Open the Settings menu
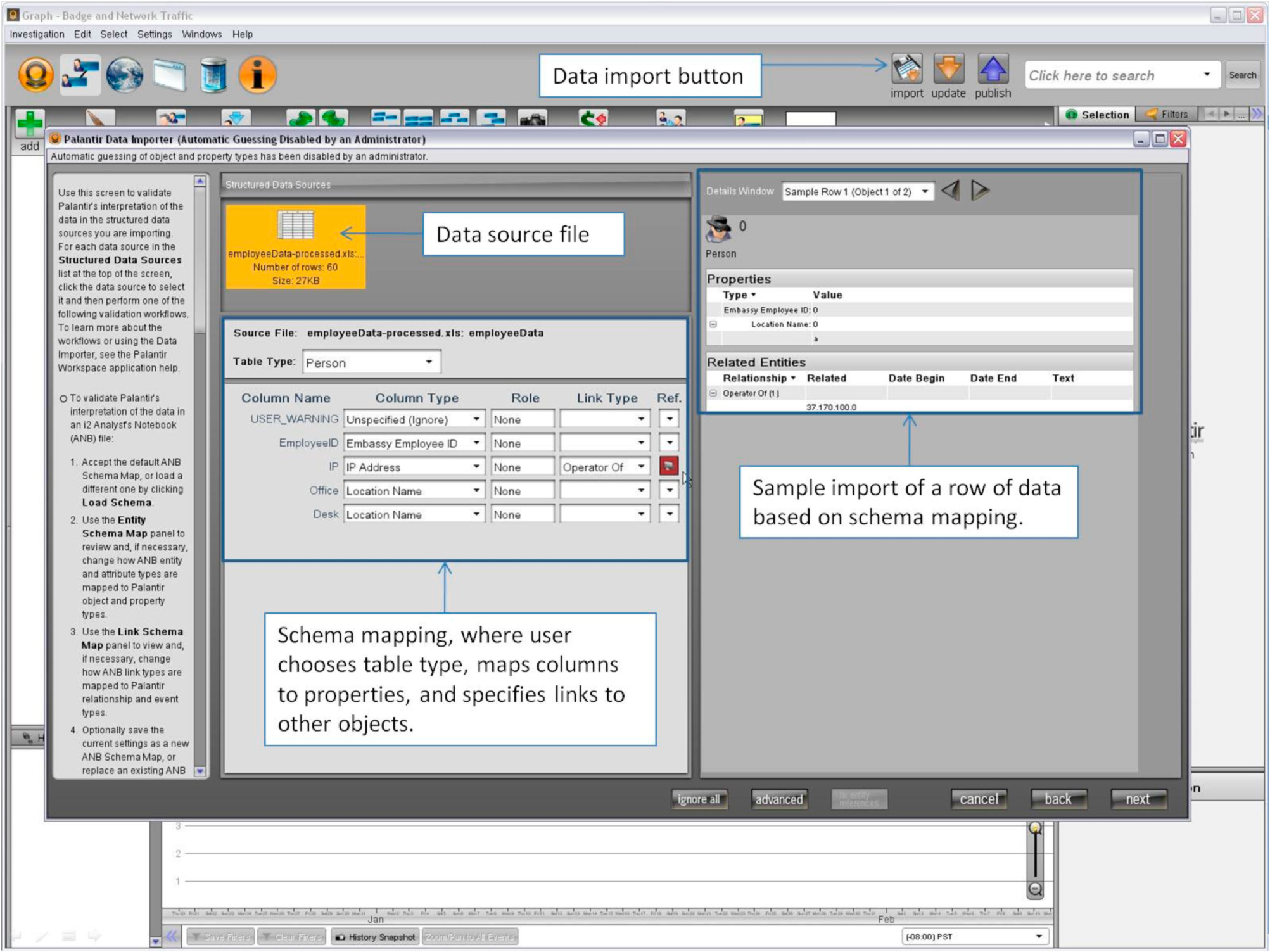The width and height of the screenshot is (1270, 952). [155, 34]
